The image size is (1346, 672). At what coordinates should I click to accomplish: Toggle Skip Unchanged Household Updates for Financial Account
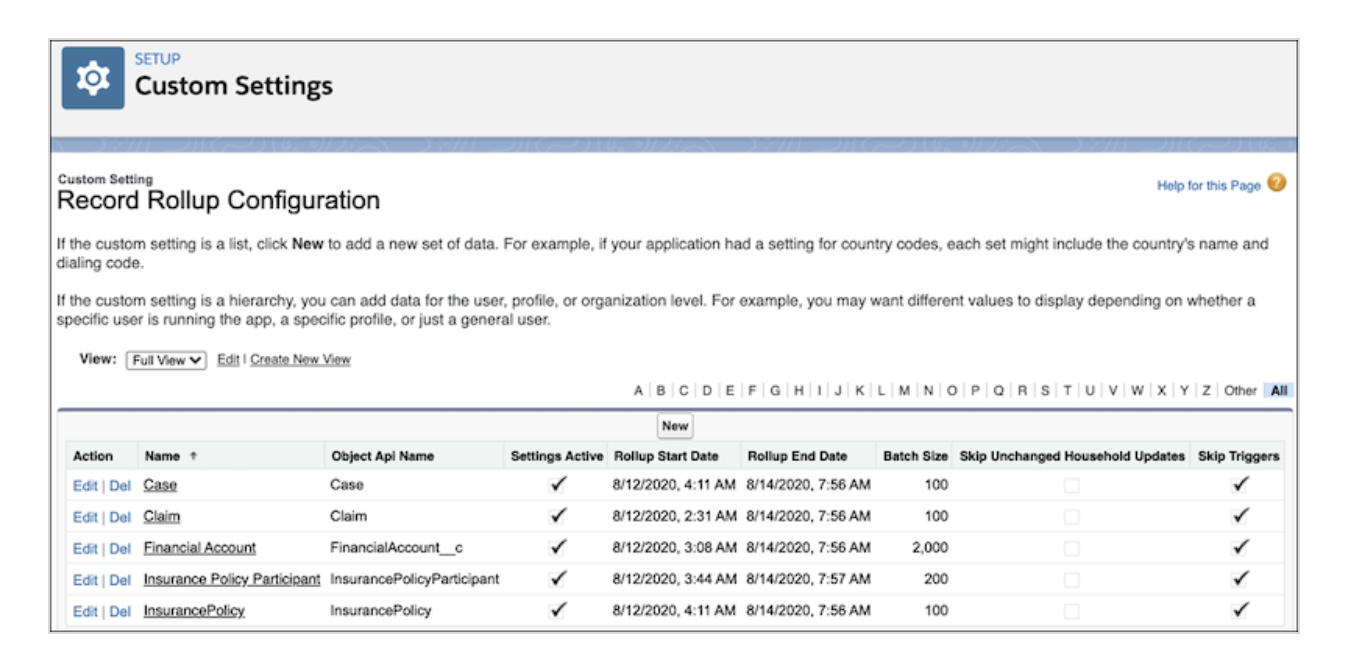(x=1071, y=548)
